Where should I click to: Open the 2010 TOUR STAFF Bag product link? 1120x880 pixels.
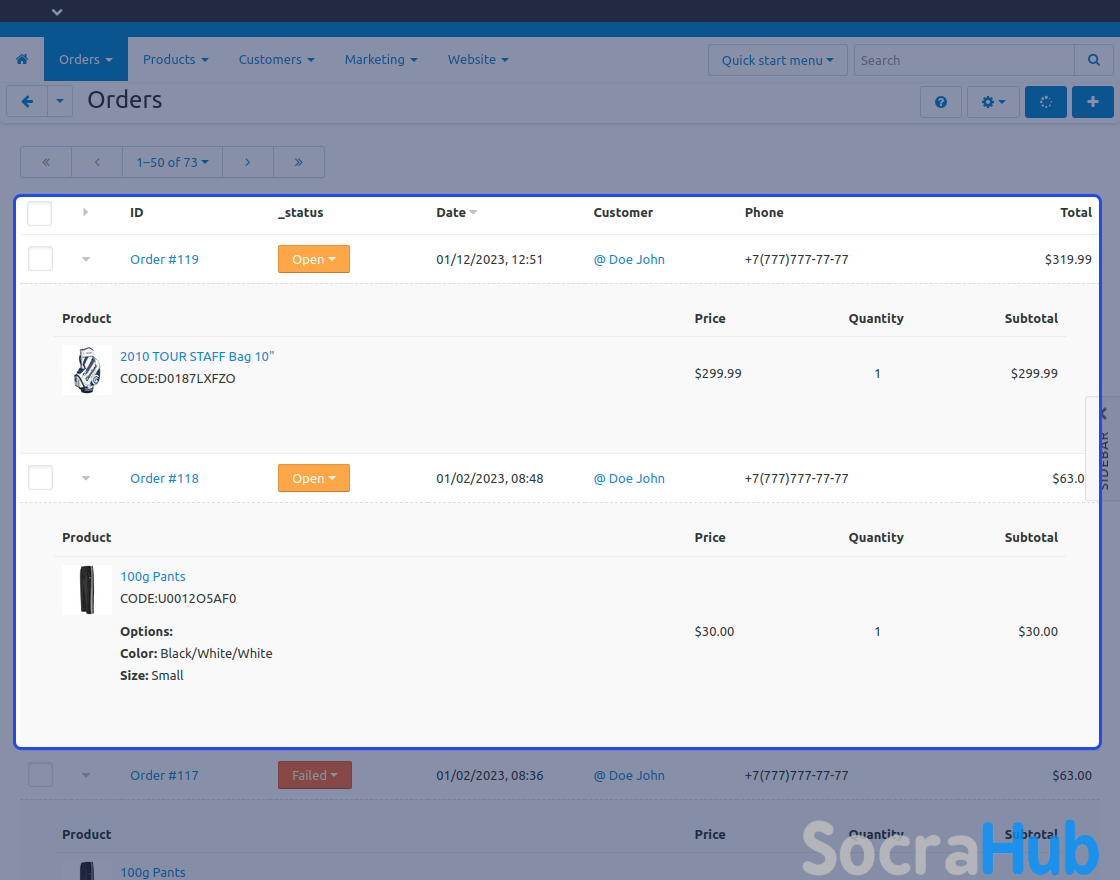197,356
